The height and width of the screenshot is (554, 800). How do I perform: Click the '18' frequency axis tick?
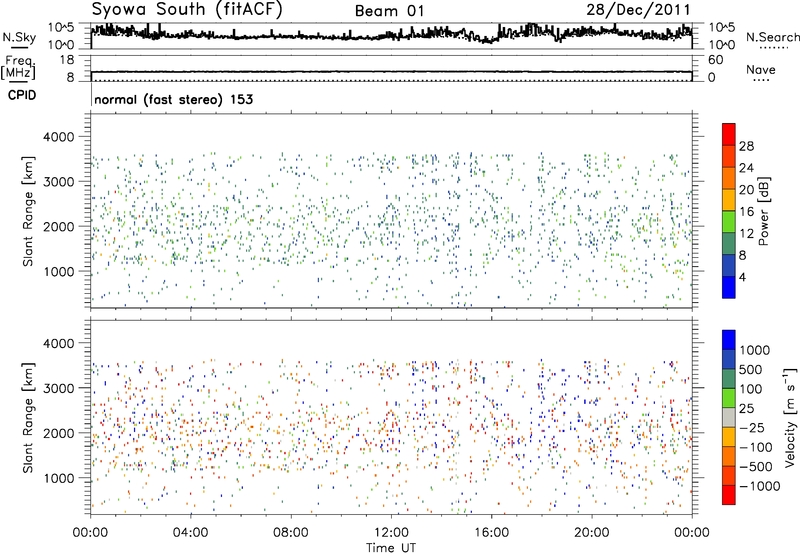67,60
